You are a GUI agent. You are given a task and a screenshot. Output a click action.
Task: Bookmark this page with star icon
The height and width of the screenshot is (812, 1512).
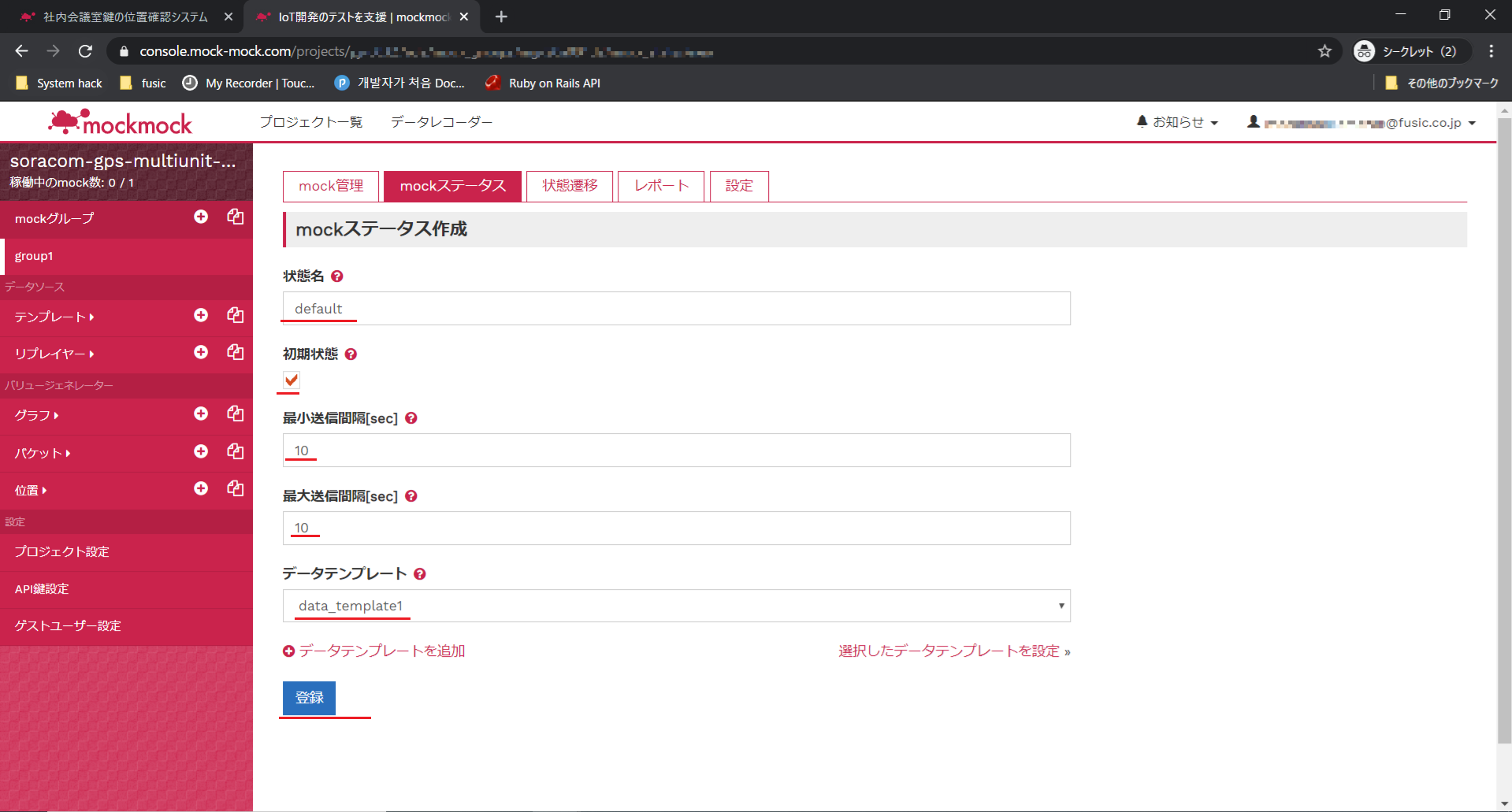point(1324,51)
